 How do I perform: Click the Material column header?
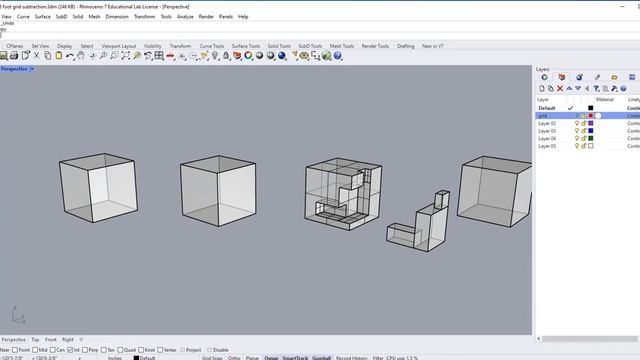[x=604, y=100]
